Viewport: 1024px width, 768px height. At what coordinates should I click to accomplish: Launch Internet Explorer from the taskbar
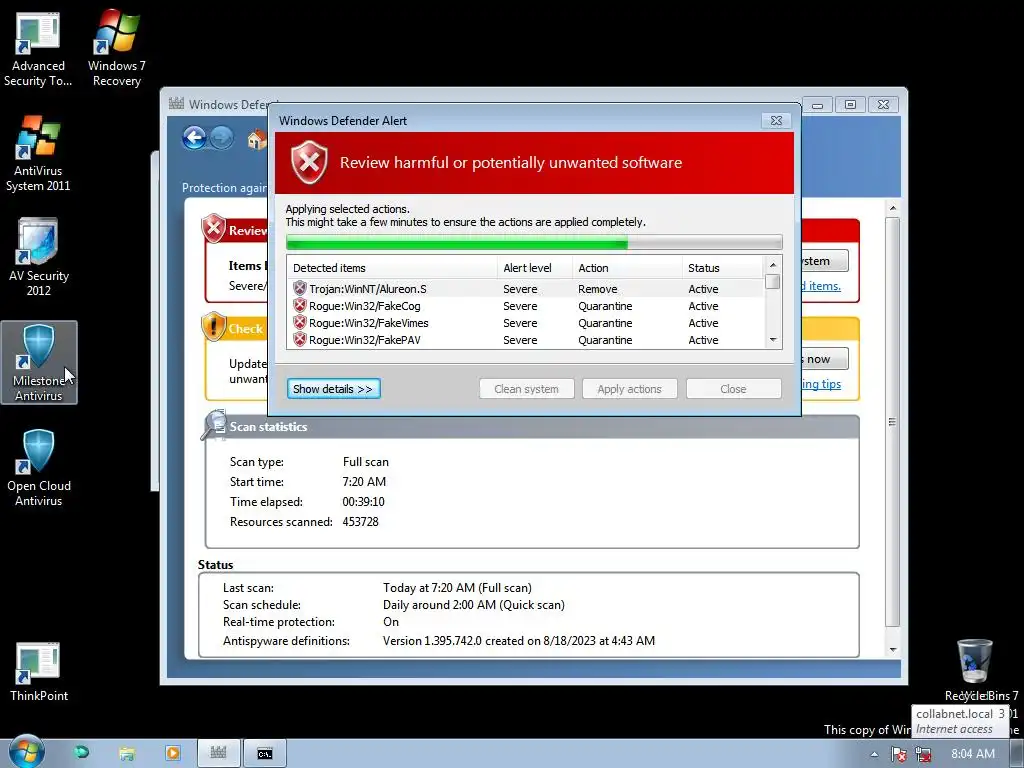click(81, 753)
